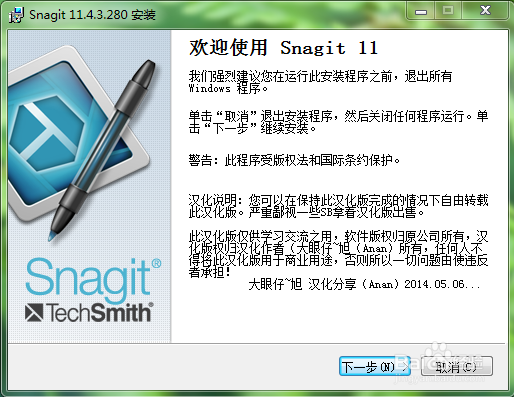The height and width of the screenshot is (397, 514).
Task: Minimize the Snagit installer window
Action: 421,12
